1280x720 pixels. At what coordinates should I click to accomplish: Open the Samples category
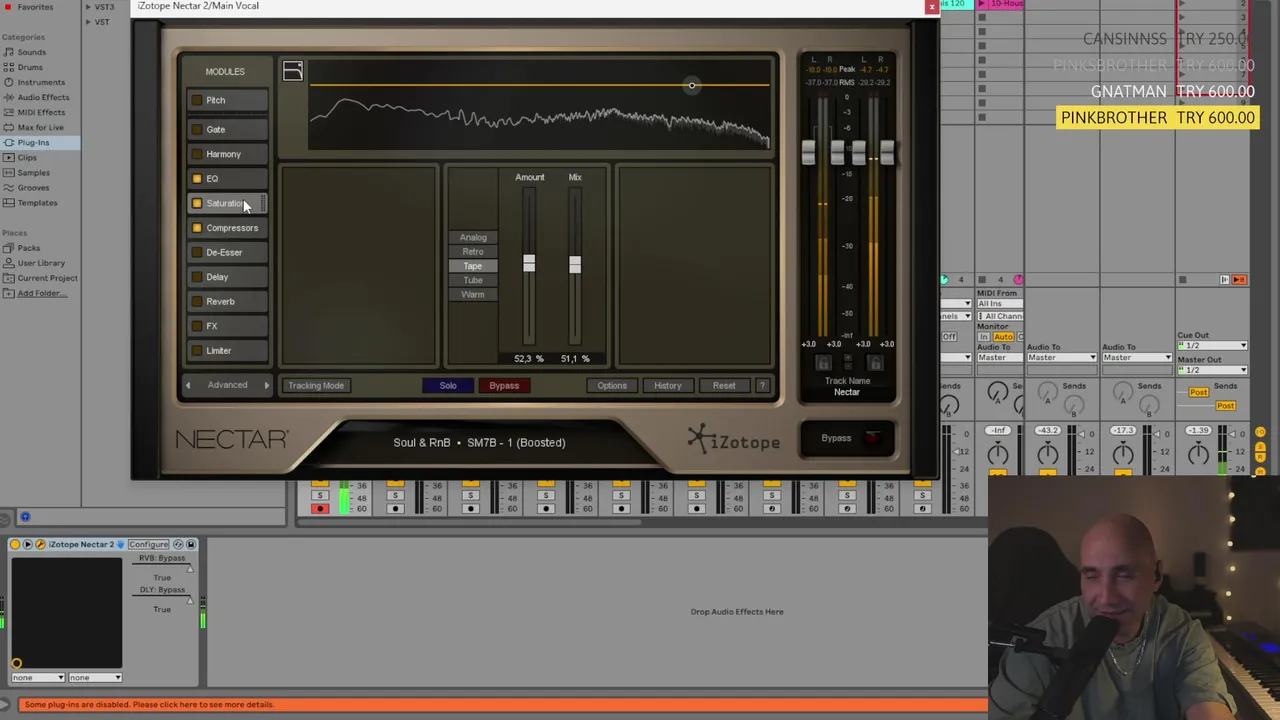[x=33, y=172]
